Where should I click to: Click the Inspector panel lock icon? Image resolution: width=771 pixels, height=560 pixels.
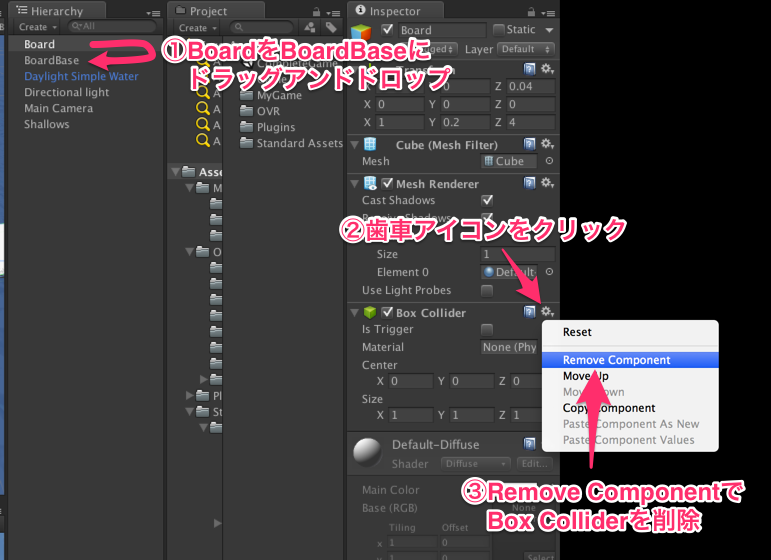(531, 12)
